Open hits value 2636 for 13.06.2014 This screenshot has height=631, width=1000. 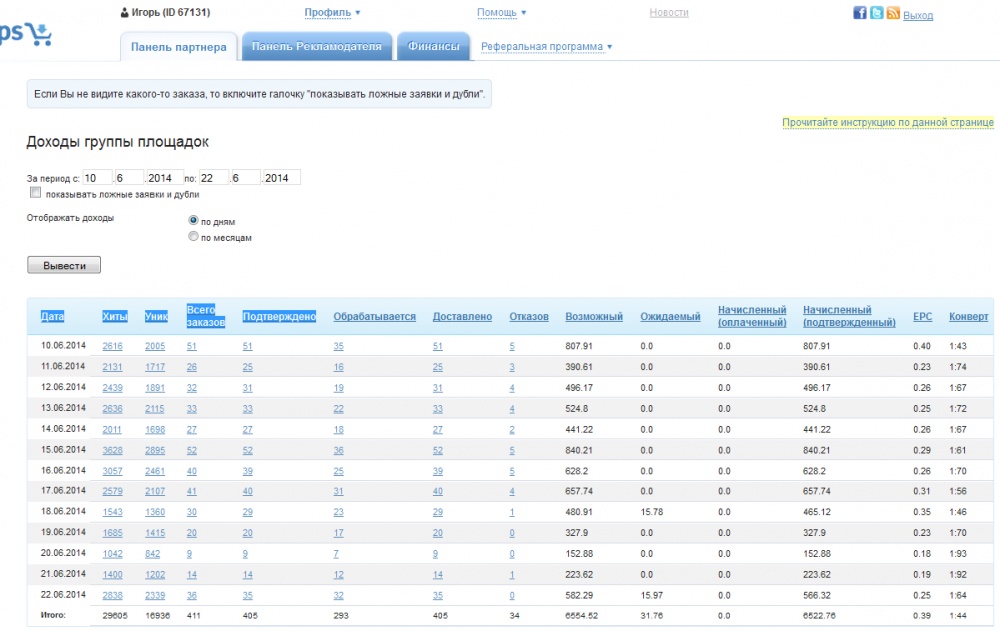coord(112,408)
